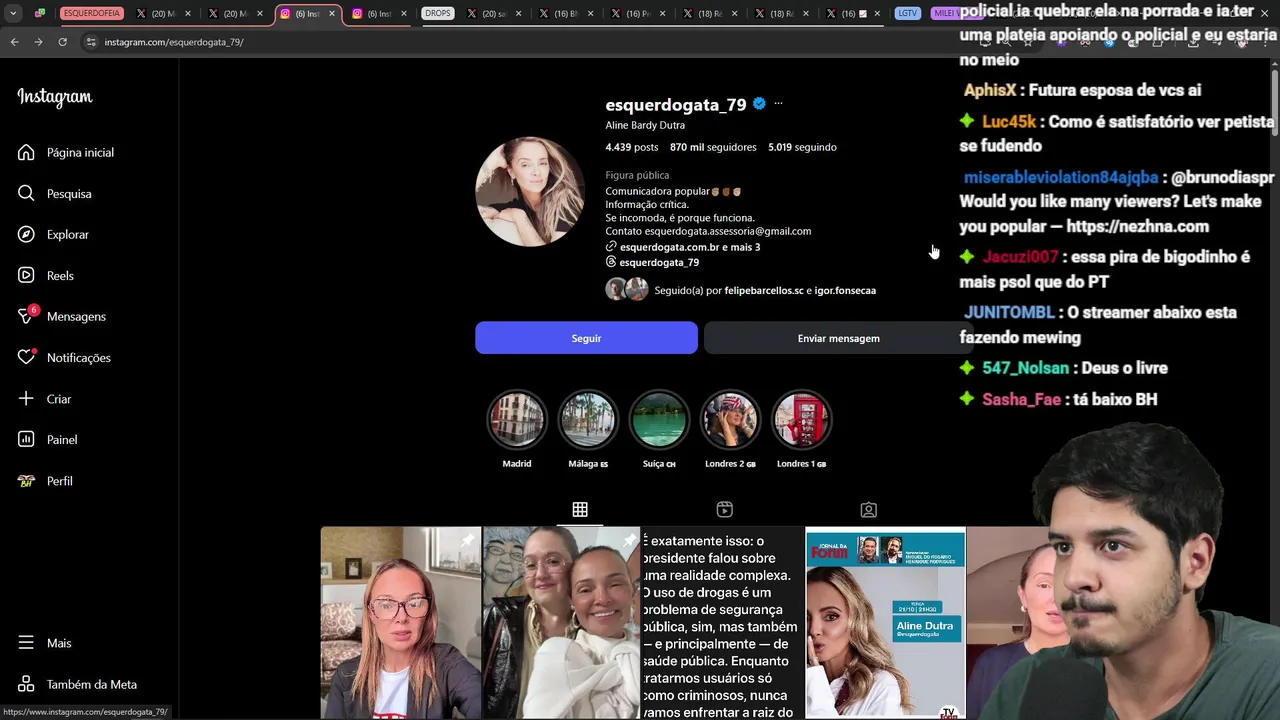Viewport: 1280px width, 720px height.
Task: Click the address bar URL
Action: click(x=174, y=42)
